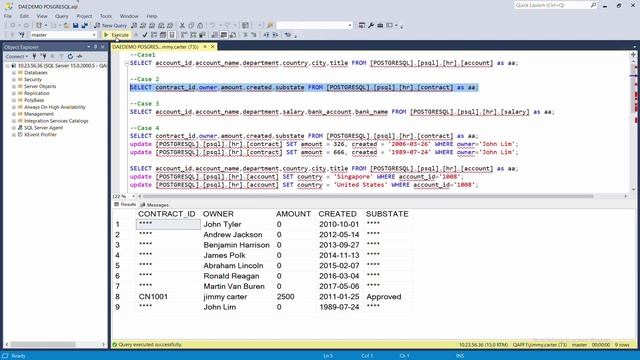Image resolution: width=640 pixels, height=360 pixels.
Task: Click the editor horizontal scrollbar
Action: (367, 196)
